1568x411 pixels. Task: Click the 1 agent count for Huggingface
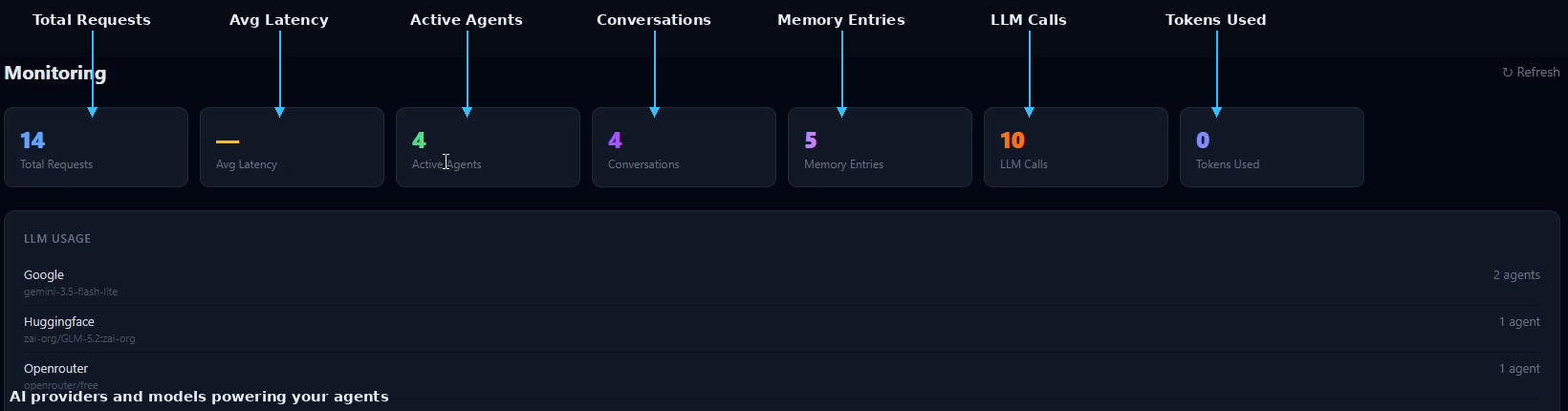1519,322
